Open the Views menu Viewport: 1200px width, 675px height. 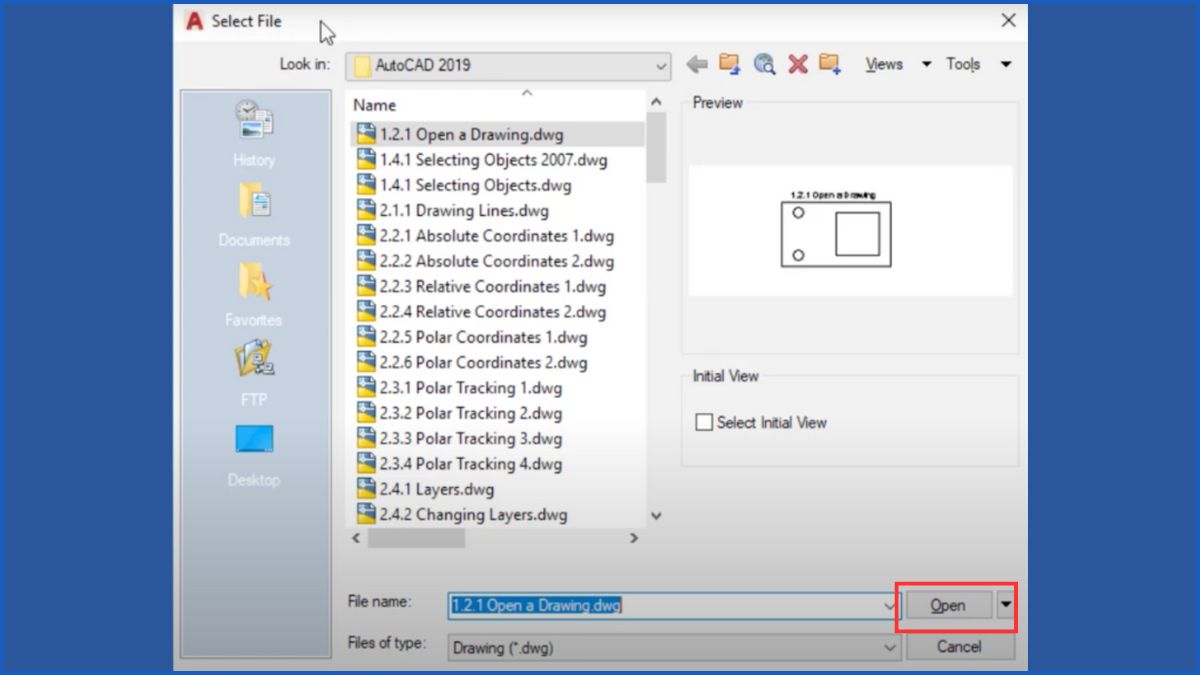(884, 64)
